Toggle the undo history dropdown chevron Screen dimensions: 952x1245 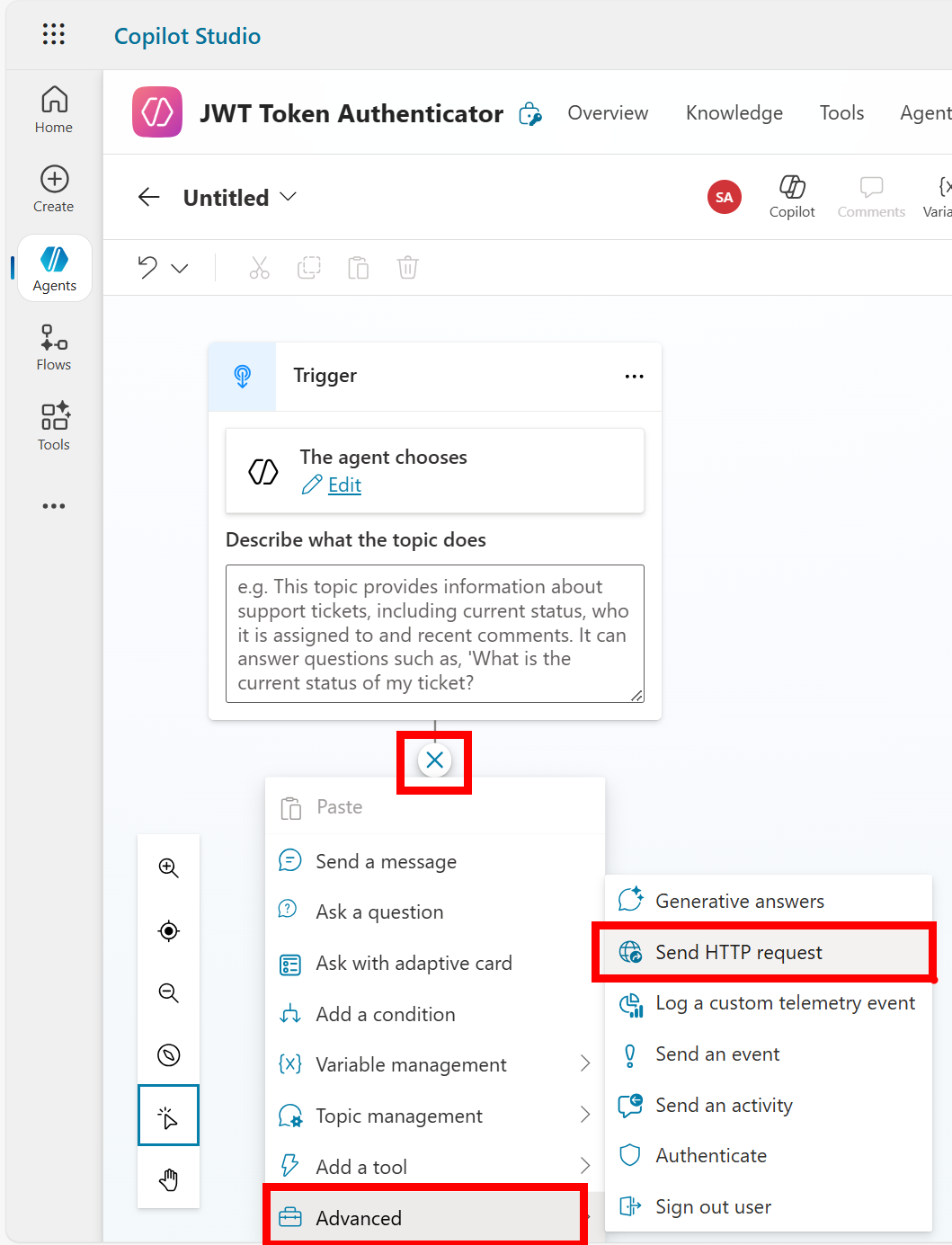click(181, 268)
